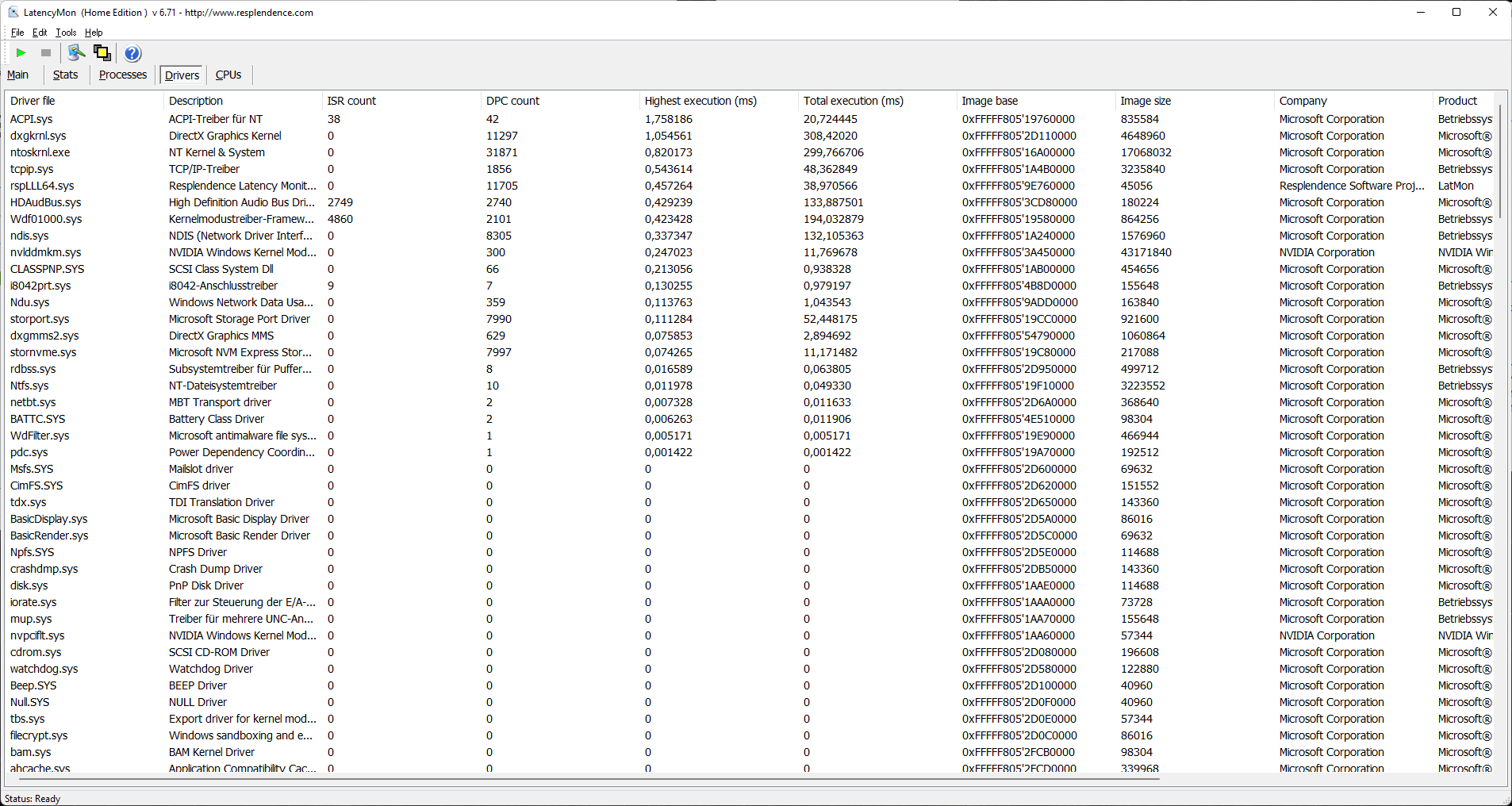1512x806 pixels.
Task: Open the Tools menu
Action: 66,33
